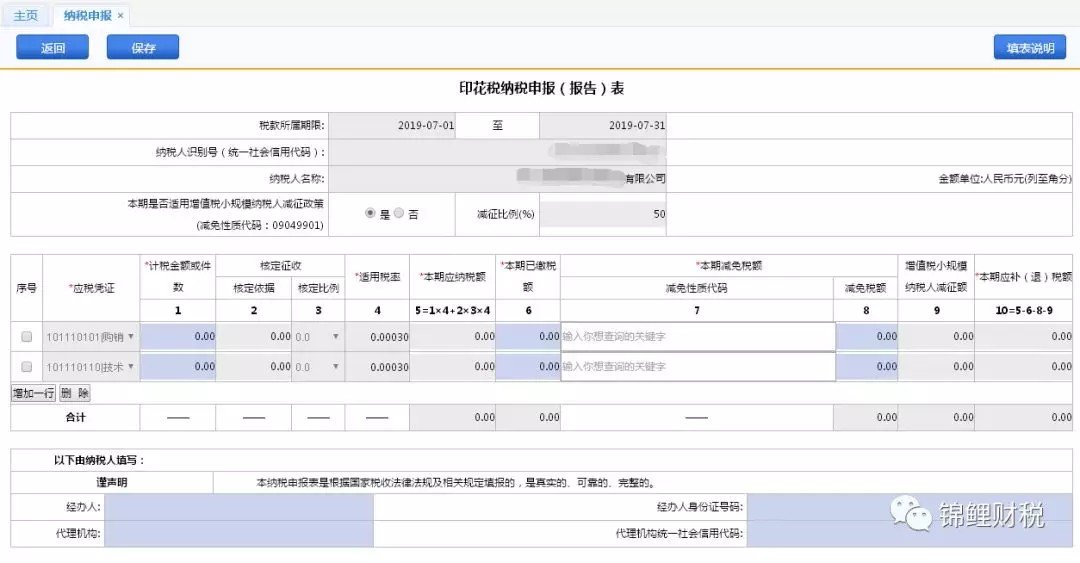Screen dimensions: 1080x563
Task: Click end date 2019-07-31 field
Action: tap(603, 125)
